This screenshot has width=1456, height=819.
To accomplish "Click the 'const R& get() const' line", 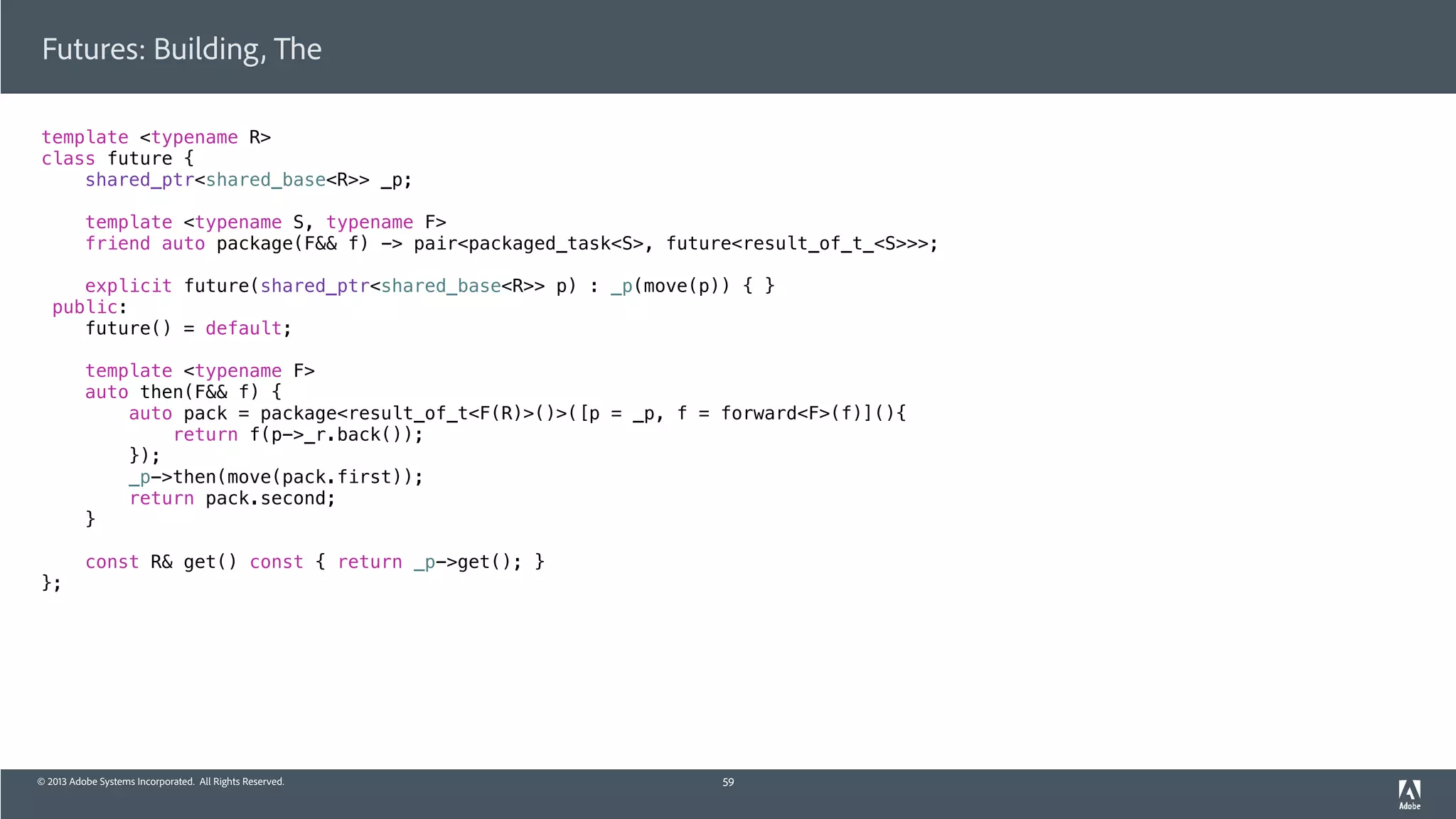I will pos(314,562).
